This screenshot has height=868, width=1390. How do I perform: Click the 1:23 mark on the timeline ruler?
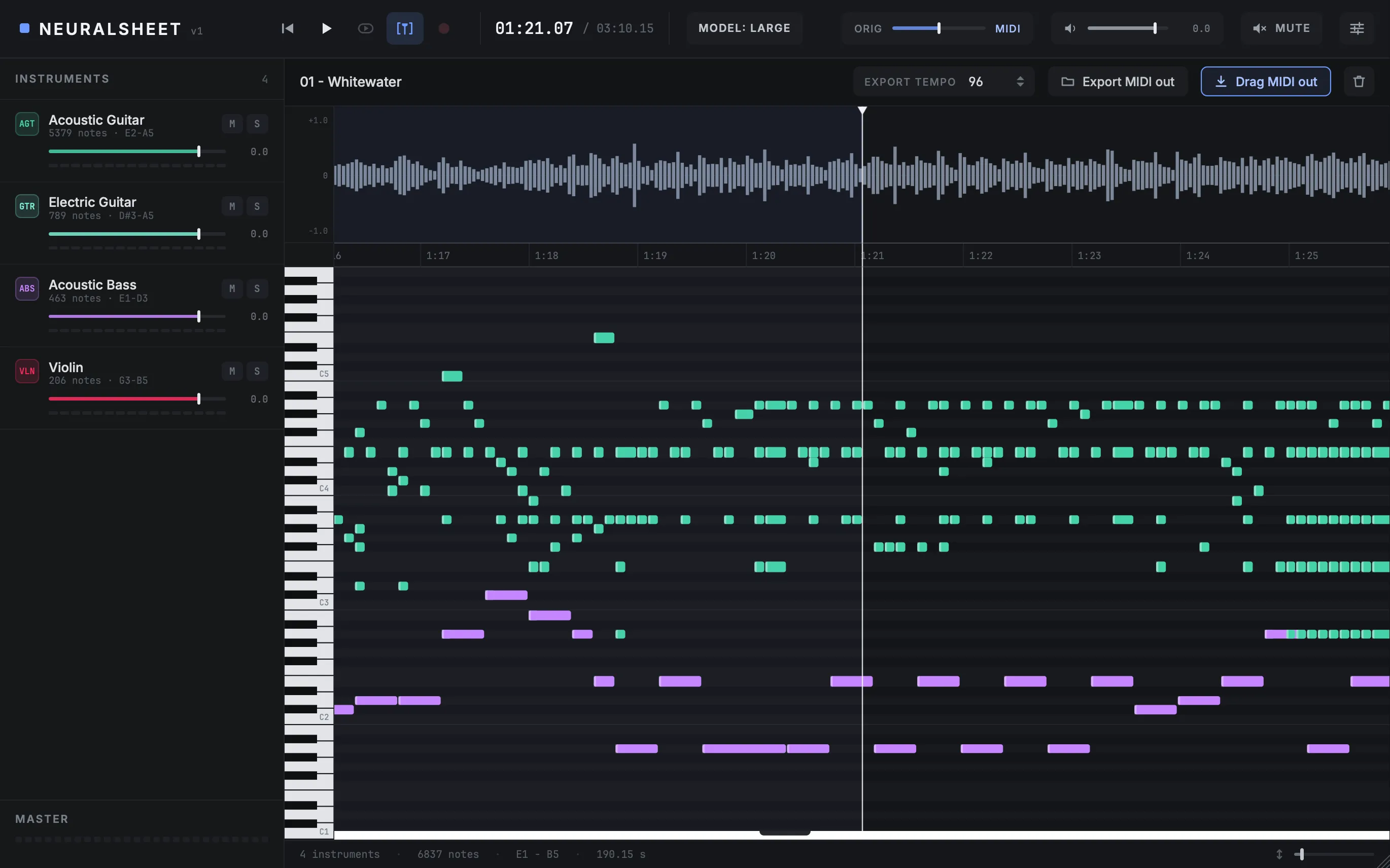click(1089, 256)
